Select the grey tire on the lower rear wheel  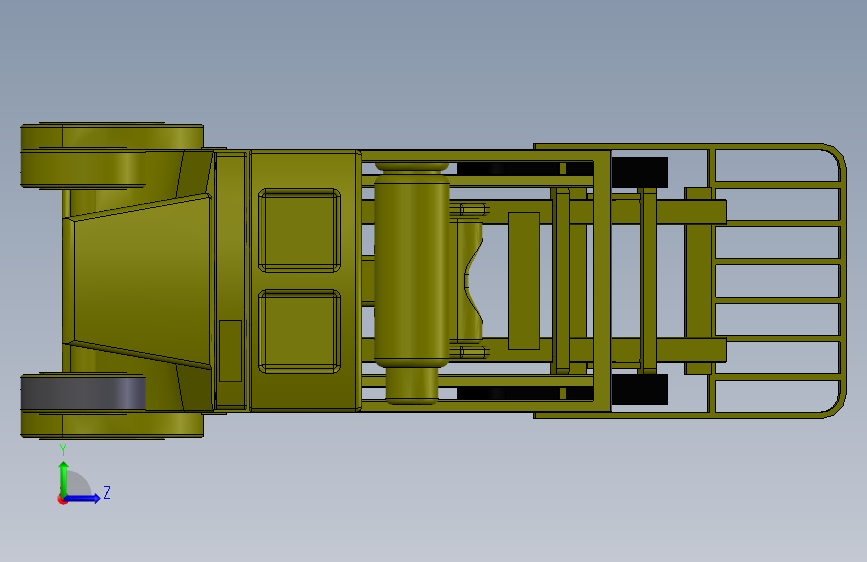click(x=83, y=393)
